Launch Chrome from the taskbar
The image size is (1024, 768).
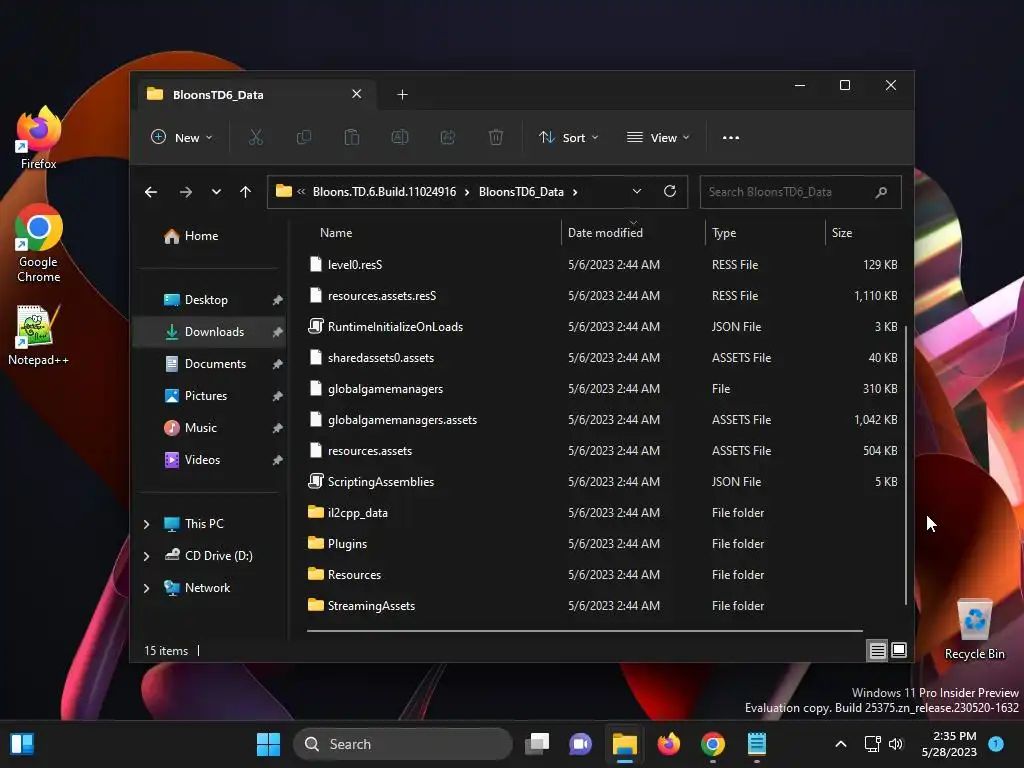pos(712,744)
